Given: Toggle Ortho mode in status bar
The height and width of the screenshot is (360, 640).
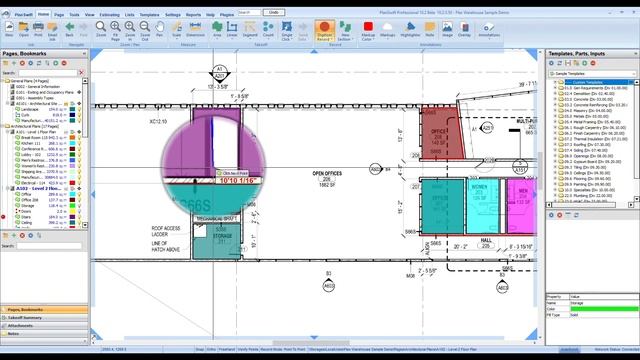Looking at the screenshot, I should tap(211, 349).
